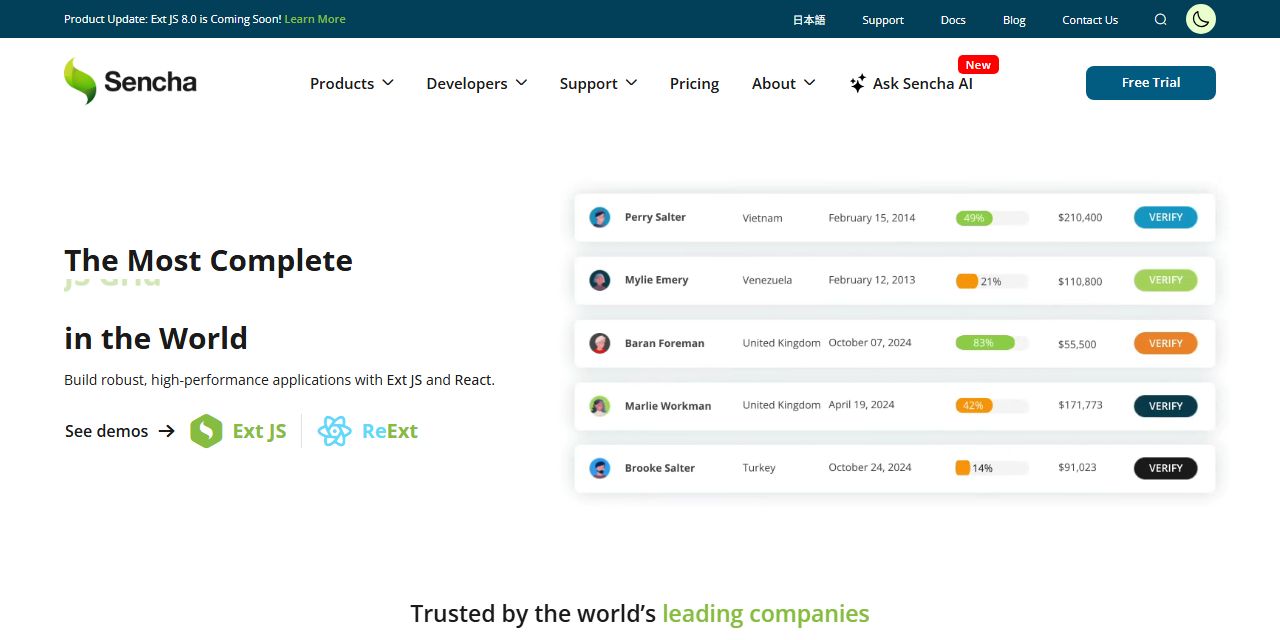Click the name Mylie Emery

point(656,280)
